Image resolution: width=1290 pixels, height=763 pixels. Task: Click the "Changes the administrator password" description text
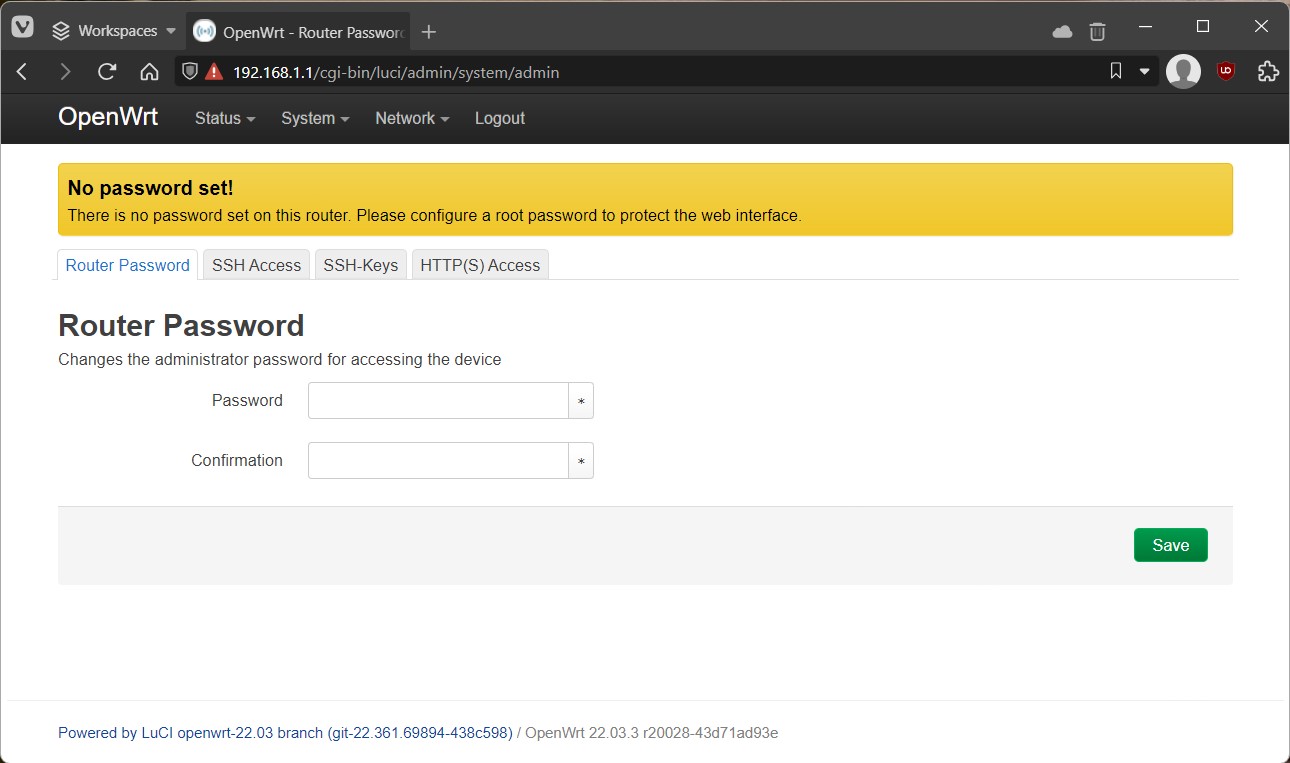click(280, 359)
